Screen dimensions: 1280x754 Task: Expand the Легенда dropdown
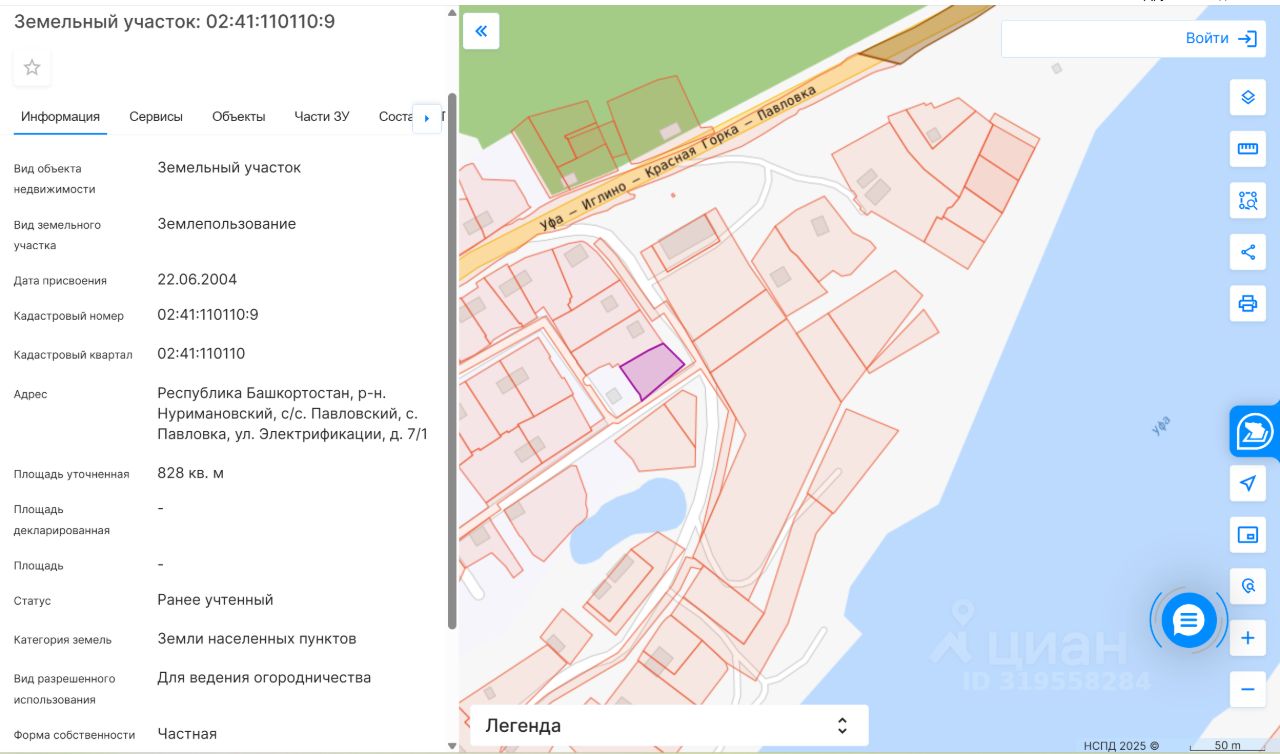click(669, 725)
